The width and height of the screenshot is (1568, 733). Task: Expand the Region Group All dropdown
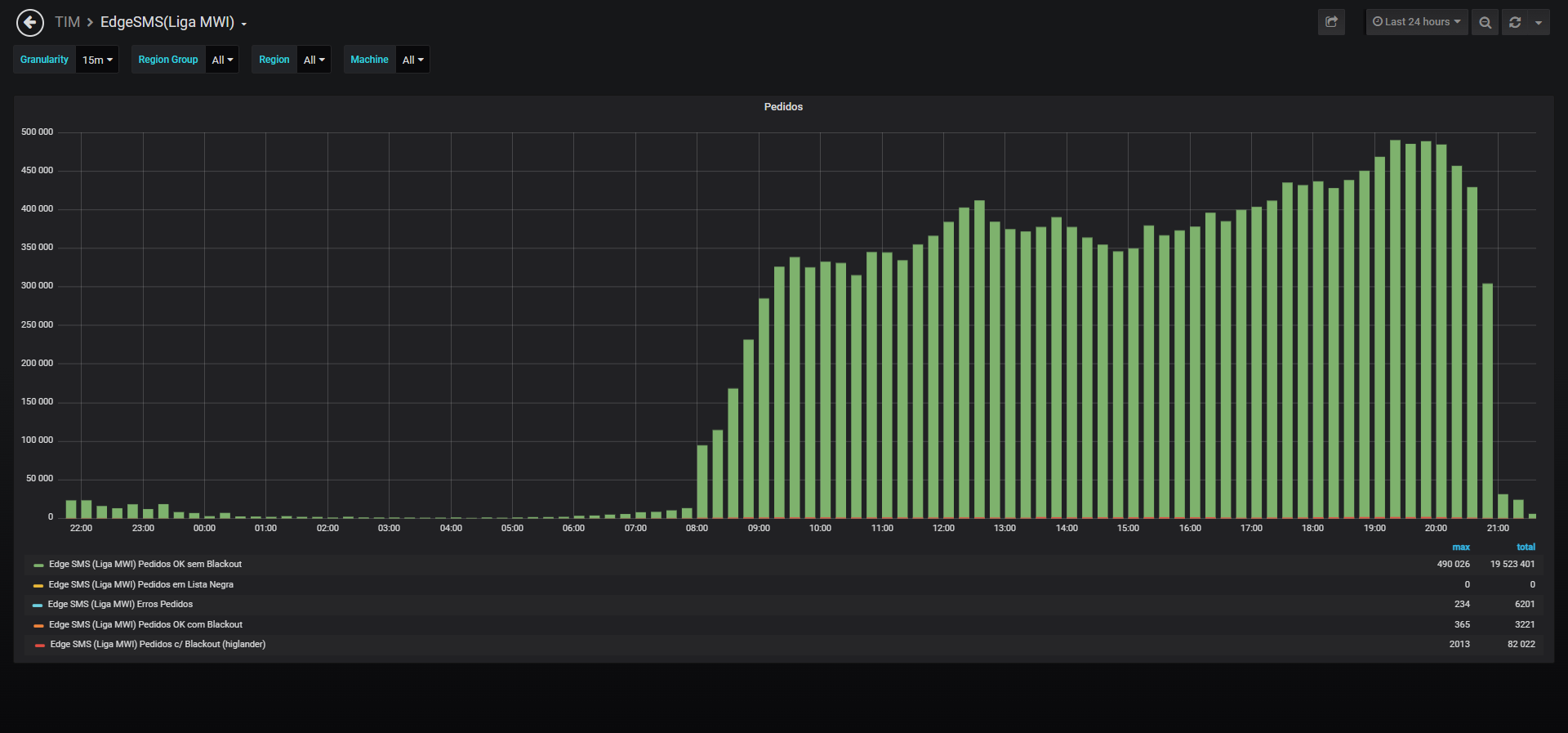coord(222,60)
